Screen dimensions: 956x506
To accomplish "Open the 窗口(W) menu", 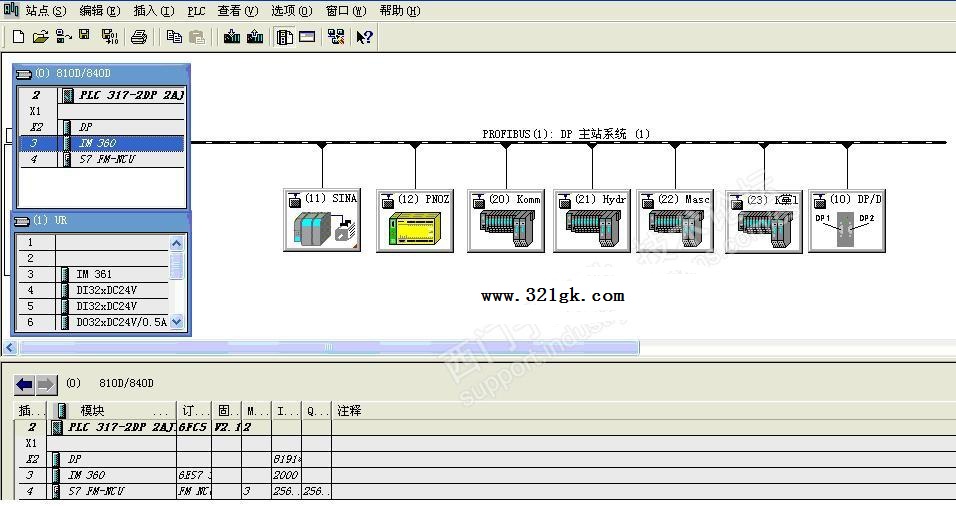I will tap(346, 10).
